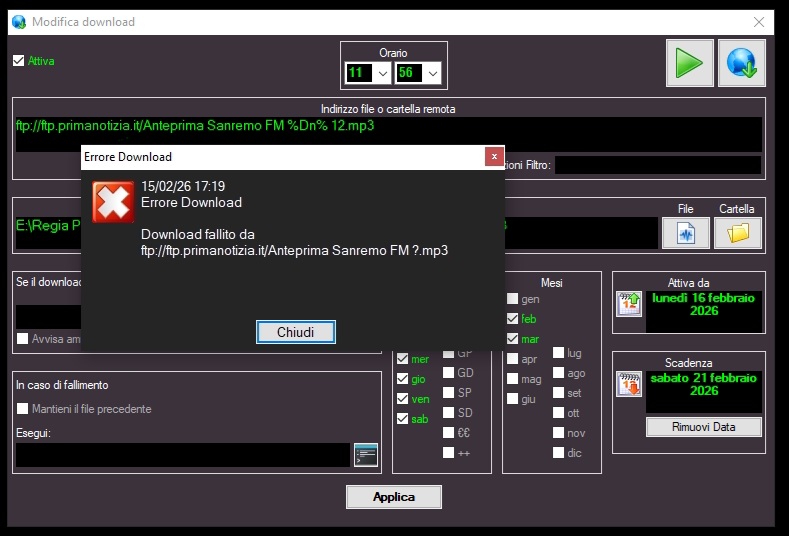Enable Mantieni il file precedente
Screen dimensions: 789x536
click(23, 408)
